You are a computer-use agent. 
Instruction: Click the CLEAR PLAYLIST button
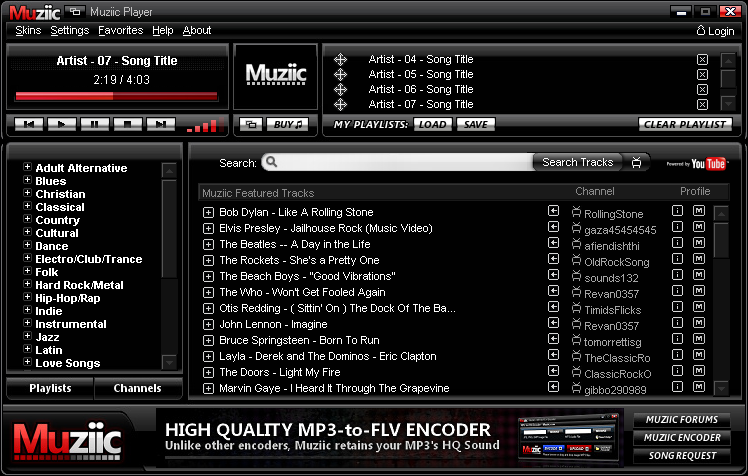[x=685, y=124]
